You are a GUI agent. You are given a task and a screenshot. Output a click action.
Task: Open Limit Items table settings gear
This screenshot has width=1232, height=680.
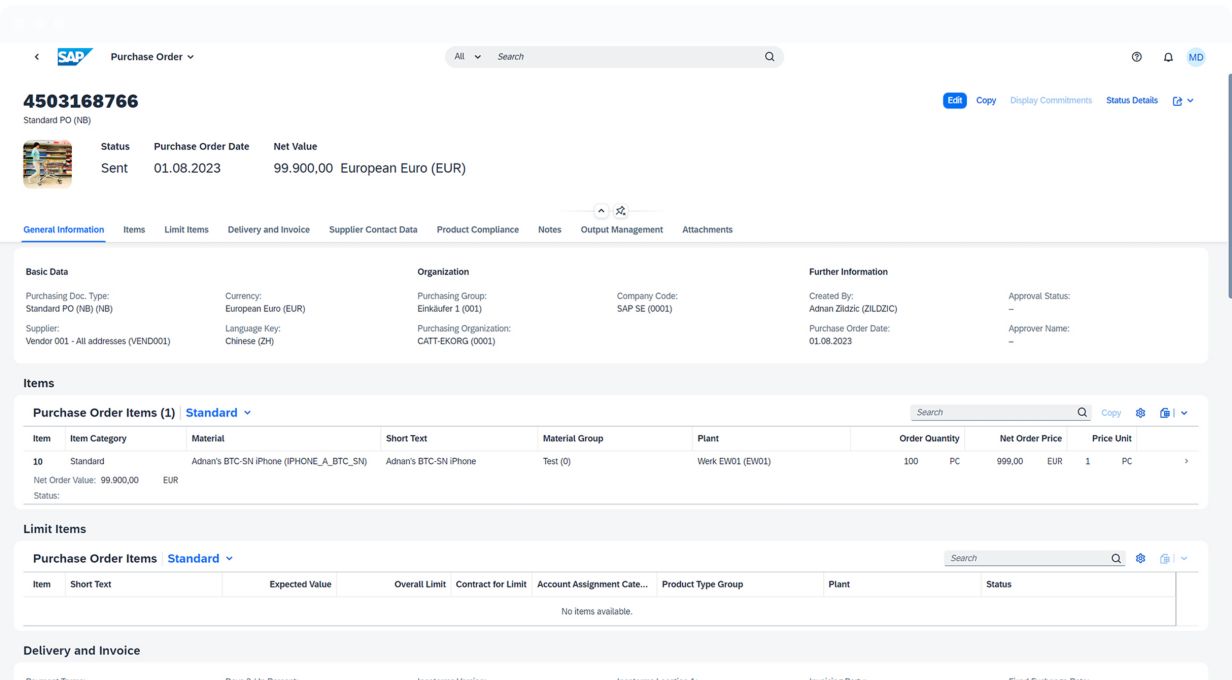click(1140, 559)
